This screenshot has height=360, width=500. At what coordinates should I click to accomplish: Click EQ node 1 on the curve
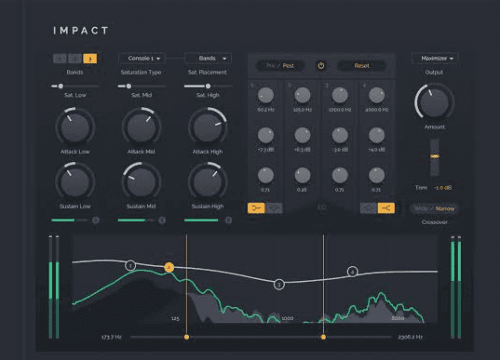(130, 265)
